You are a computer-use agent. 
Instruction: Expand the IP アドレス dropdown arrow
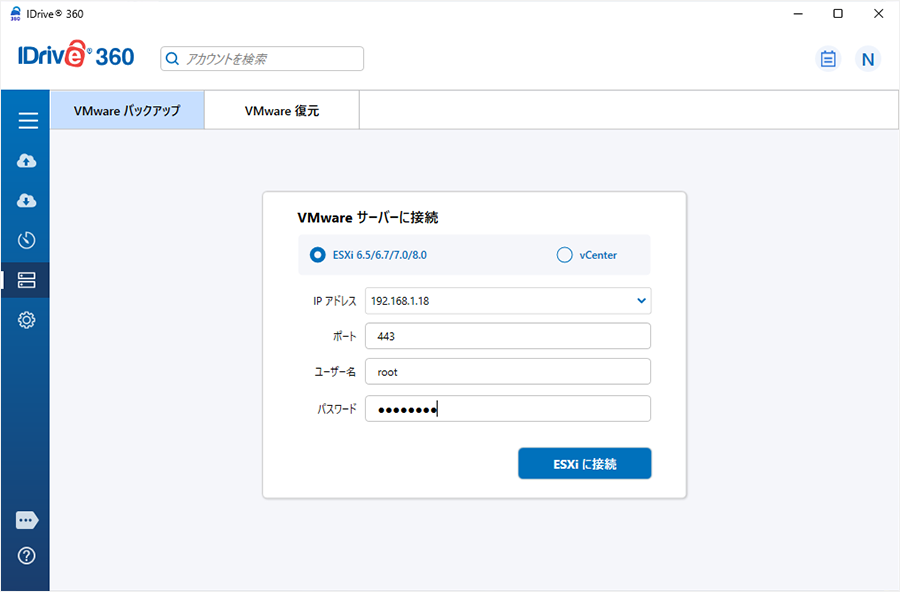pyautogui.click(x=641, y=300)
